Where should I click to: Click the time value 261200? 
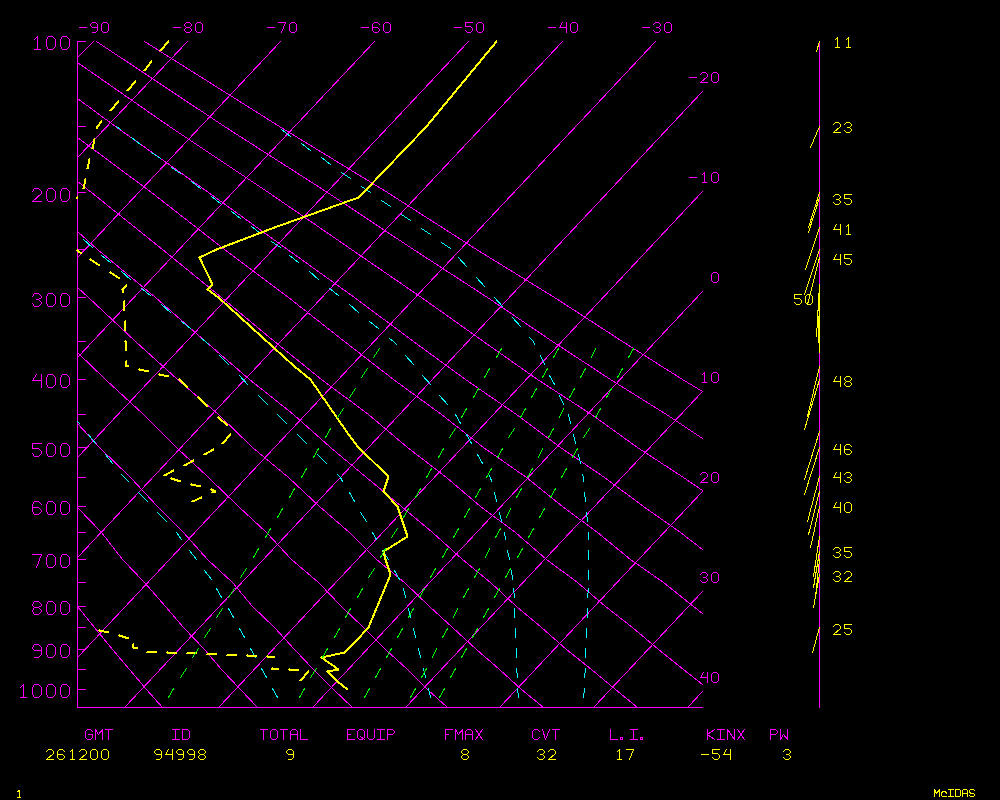(x=78, y=755)
